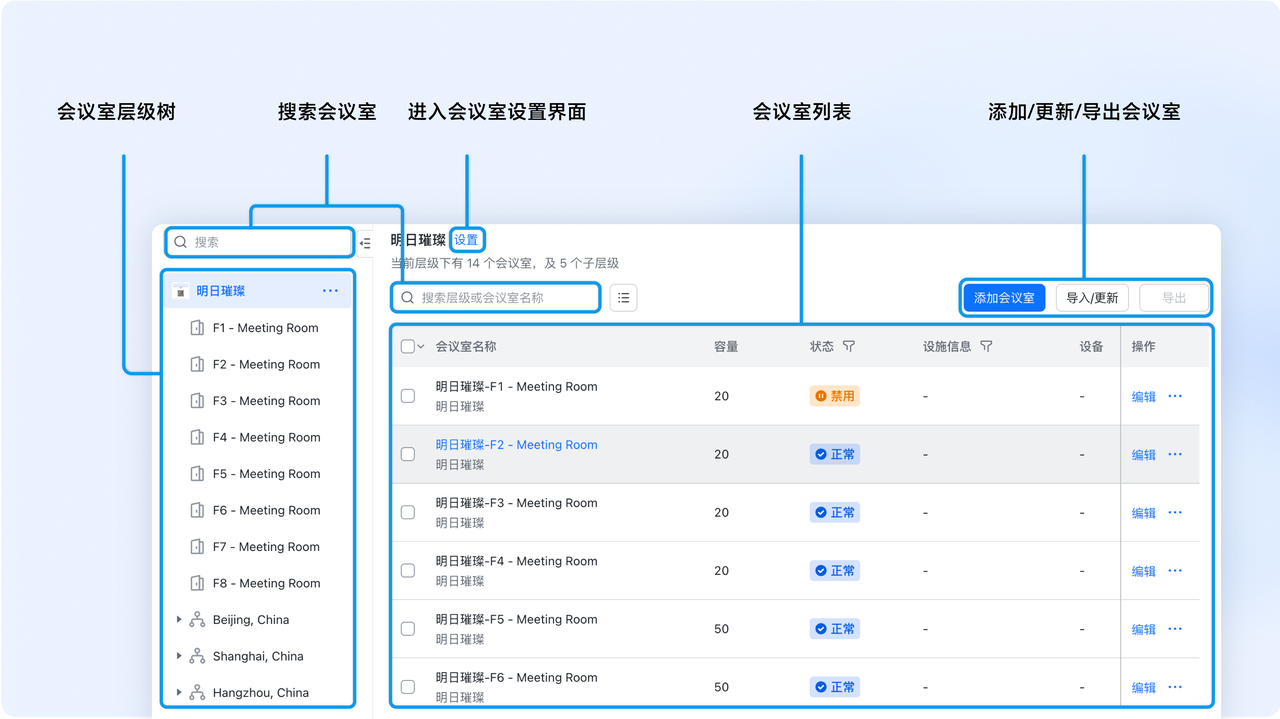Viewport: 1280px width, 719px height.
Task: Click the door icon beside F1 - Meeting Room
Action: (x=197, y=328)
